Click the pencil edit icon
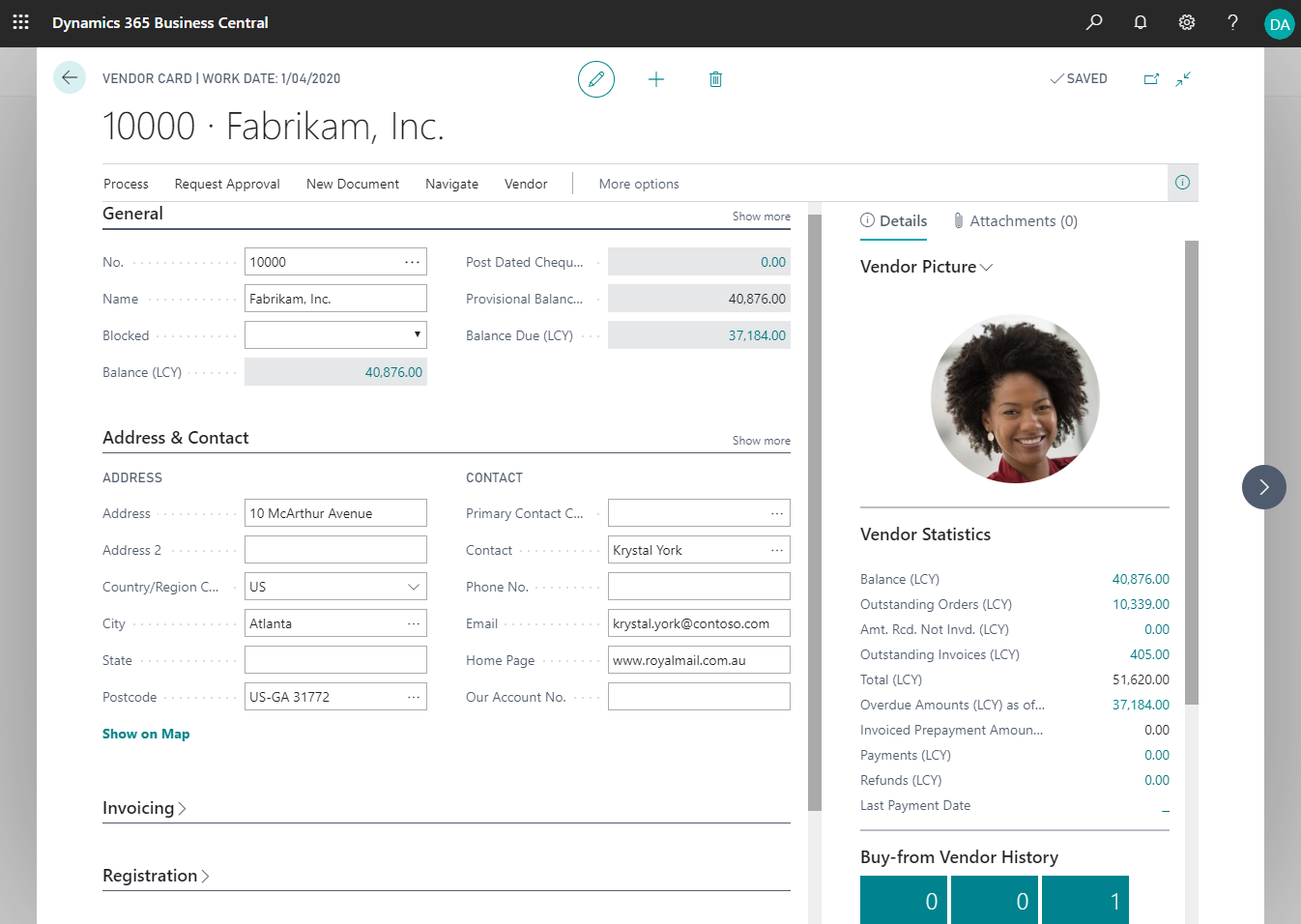 pos(596,79)
